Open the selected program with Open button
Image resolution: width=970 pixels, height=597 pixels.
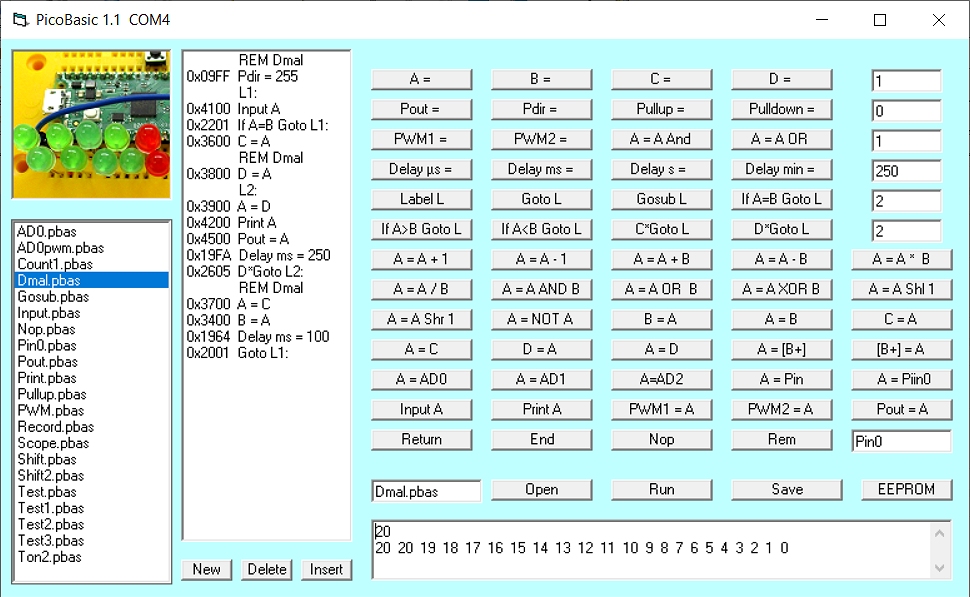[541, 489]
